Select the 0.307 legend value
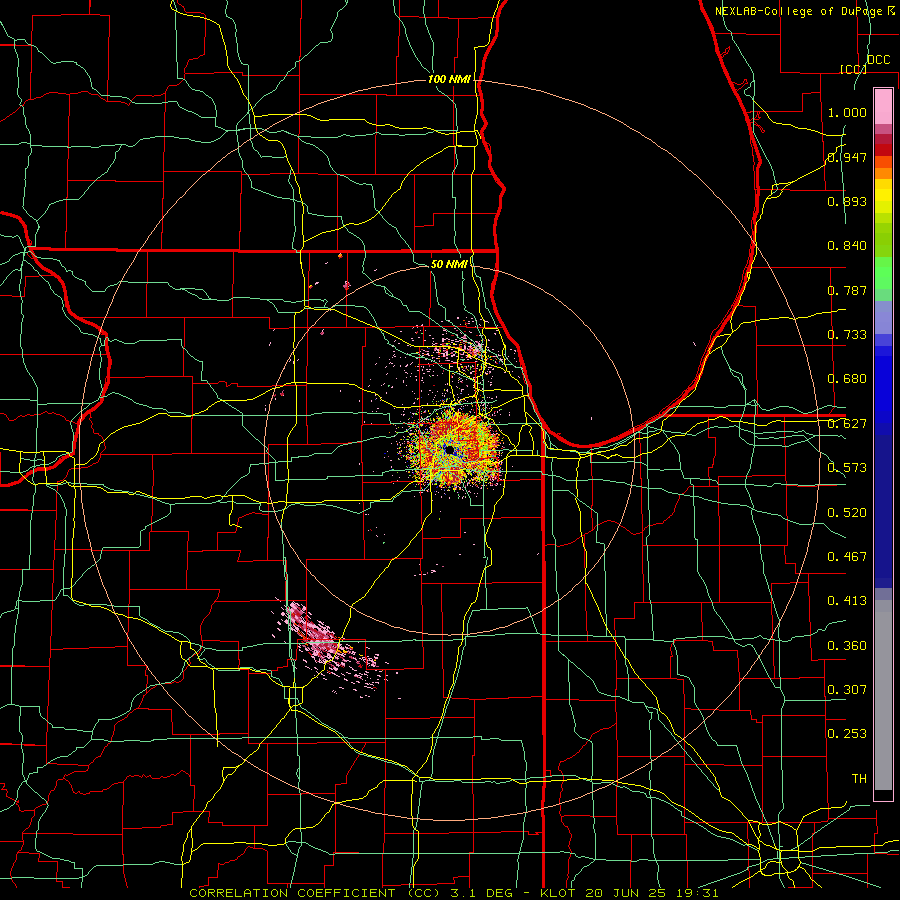 pos(847,690)
